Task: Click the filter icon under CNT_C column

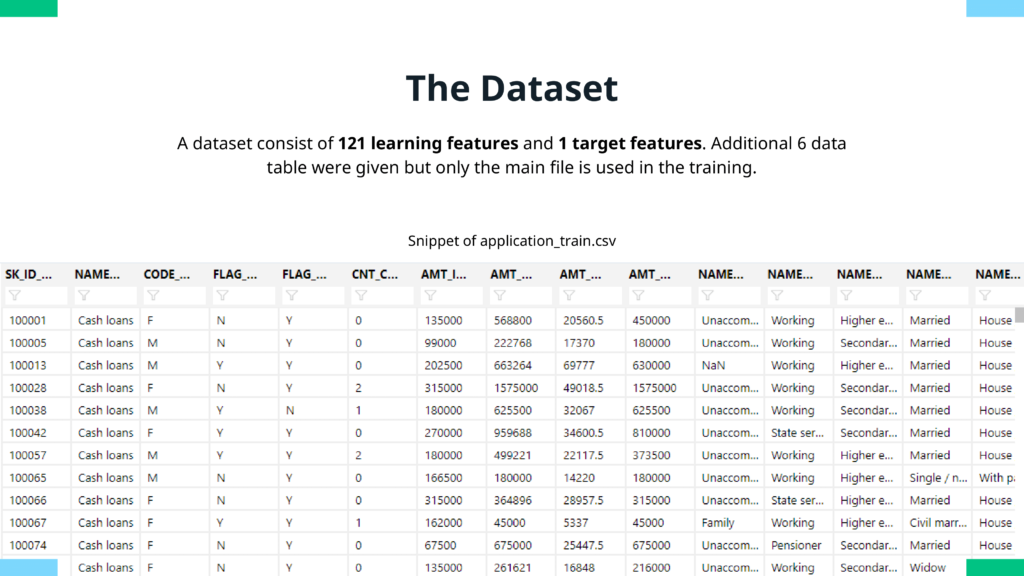Action: pyautogui.click(x=362, y=296)
